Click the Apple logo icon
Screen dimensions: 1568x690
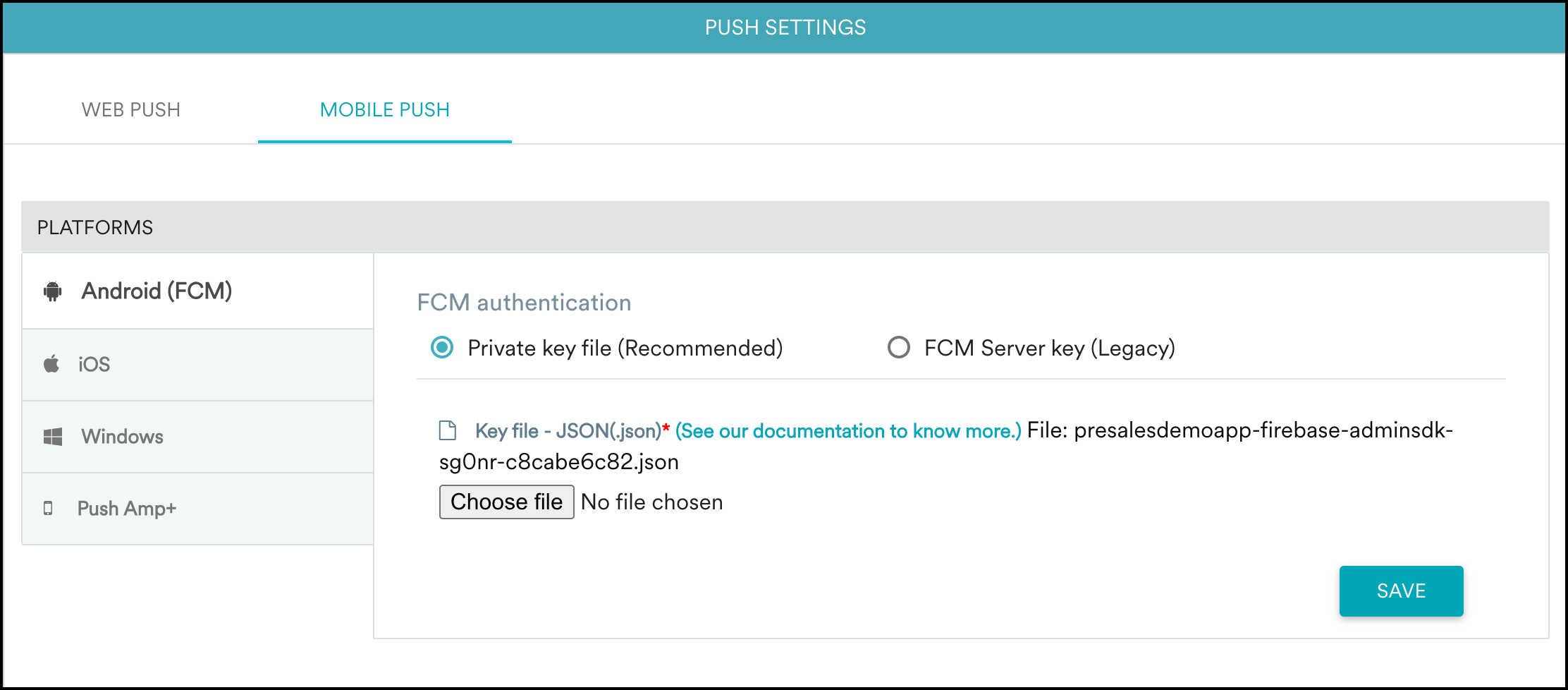pos(51,364)
